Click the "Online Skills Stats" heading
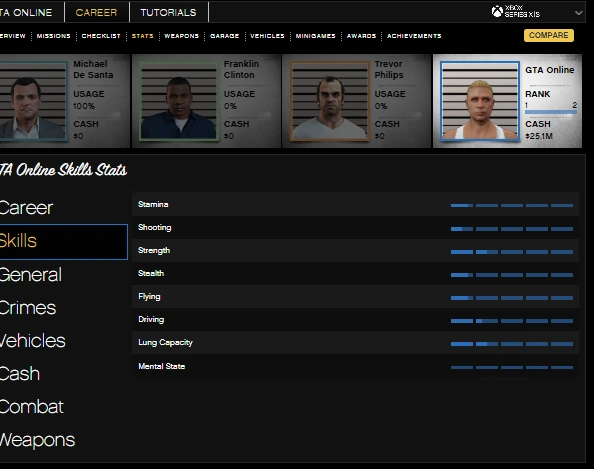This screenshot has width=594, height=469. [x=72, y=170]
